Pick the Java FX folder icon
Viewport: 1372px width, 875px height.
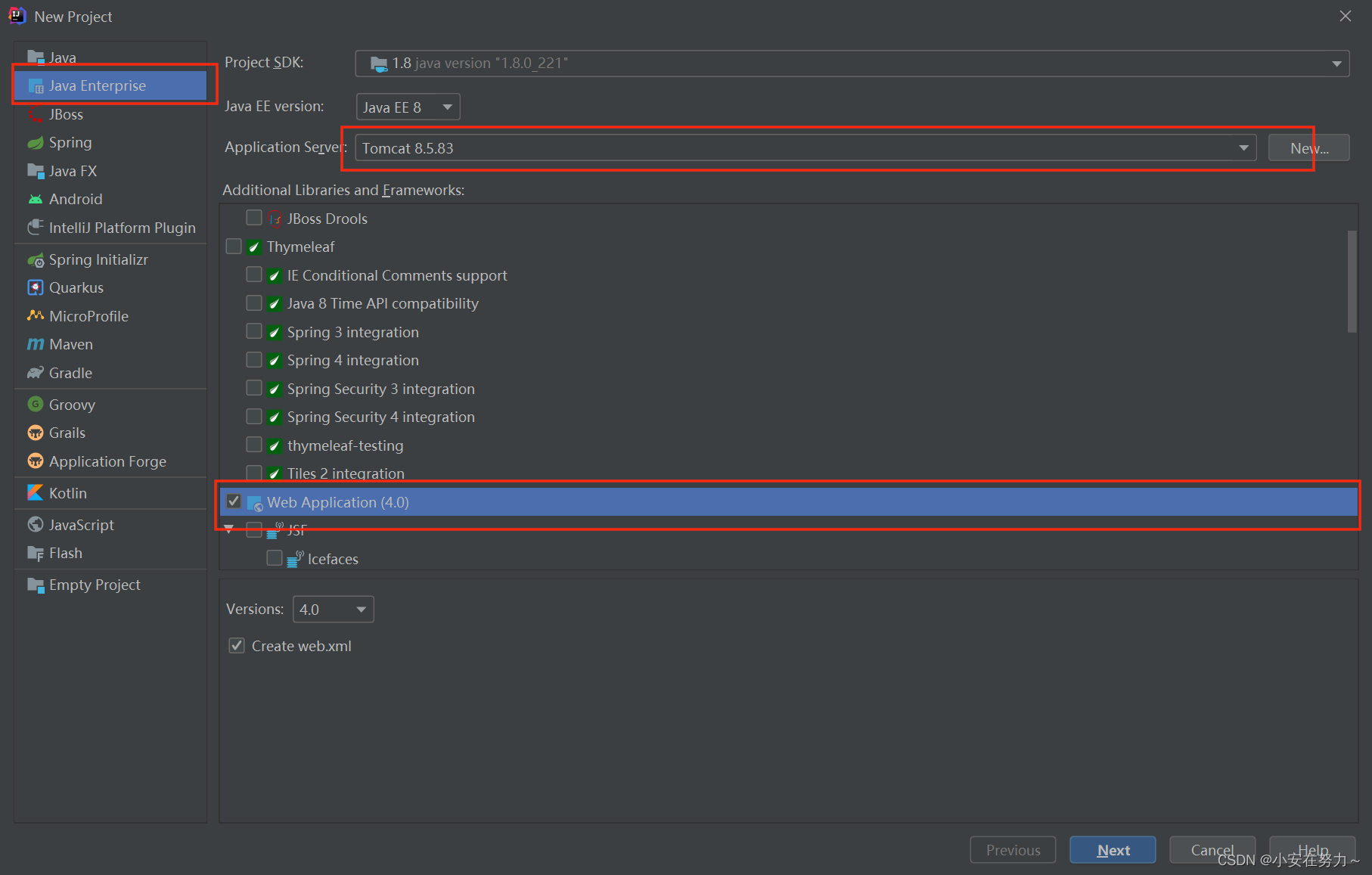pos(36,171)
